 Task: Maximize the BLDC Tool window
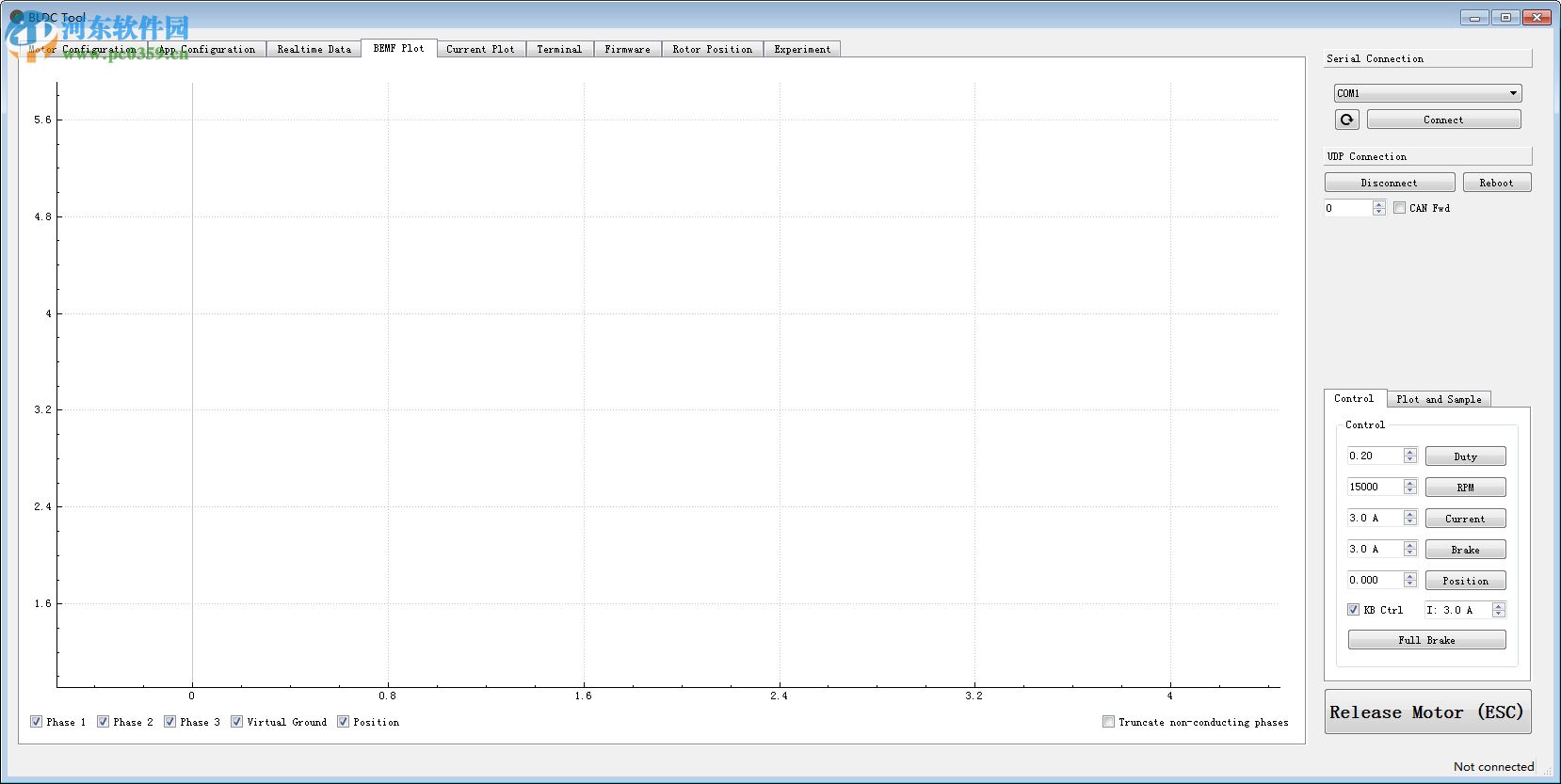point(1505,17)
